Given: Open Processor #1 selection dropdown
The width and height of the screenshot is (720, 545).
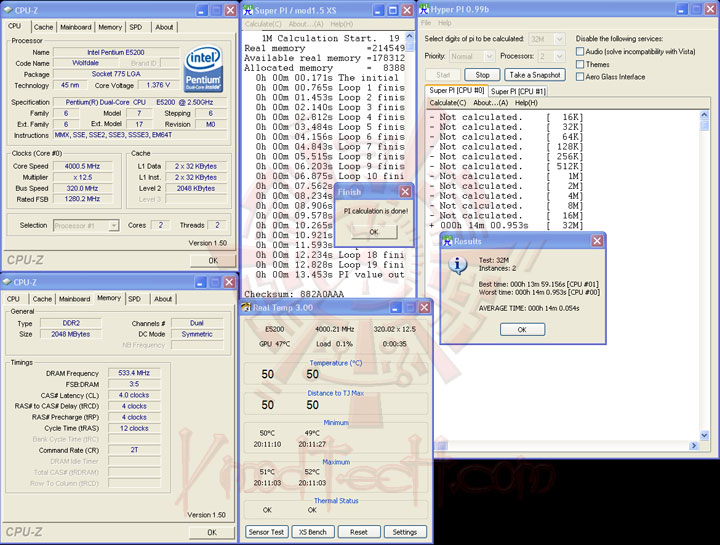Looking at the screenshot, I should click(114, 225).
